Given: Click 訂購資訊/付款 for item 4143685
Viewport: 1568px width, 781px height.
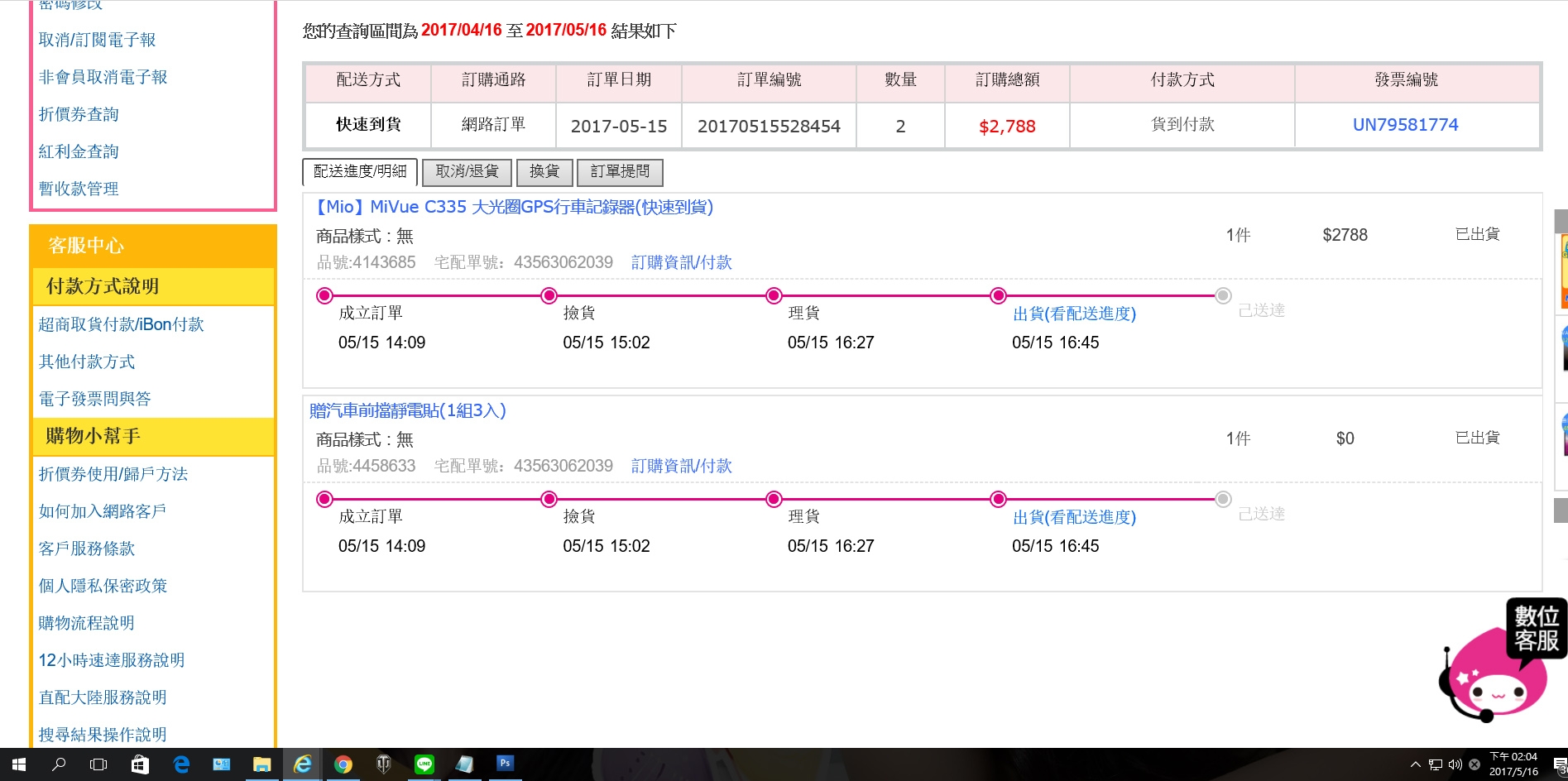Looking at the screenshot, I should click(x=681, y=262).
